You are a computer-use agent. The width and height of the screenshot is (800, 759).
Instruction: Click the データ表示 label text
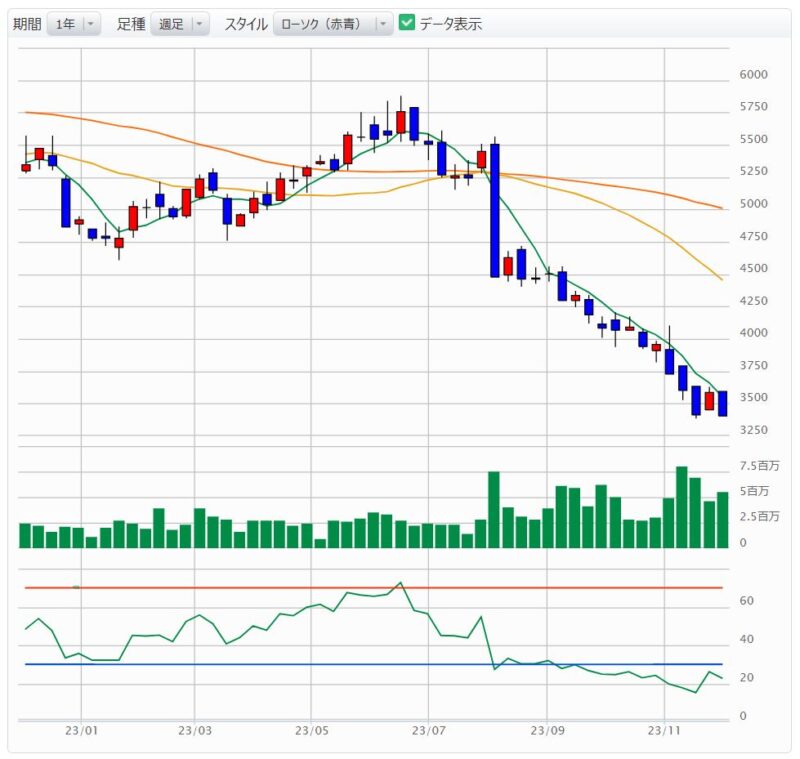pos(451,24)
